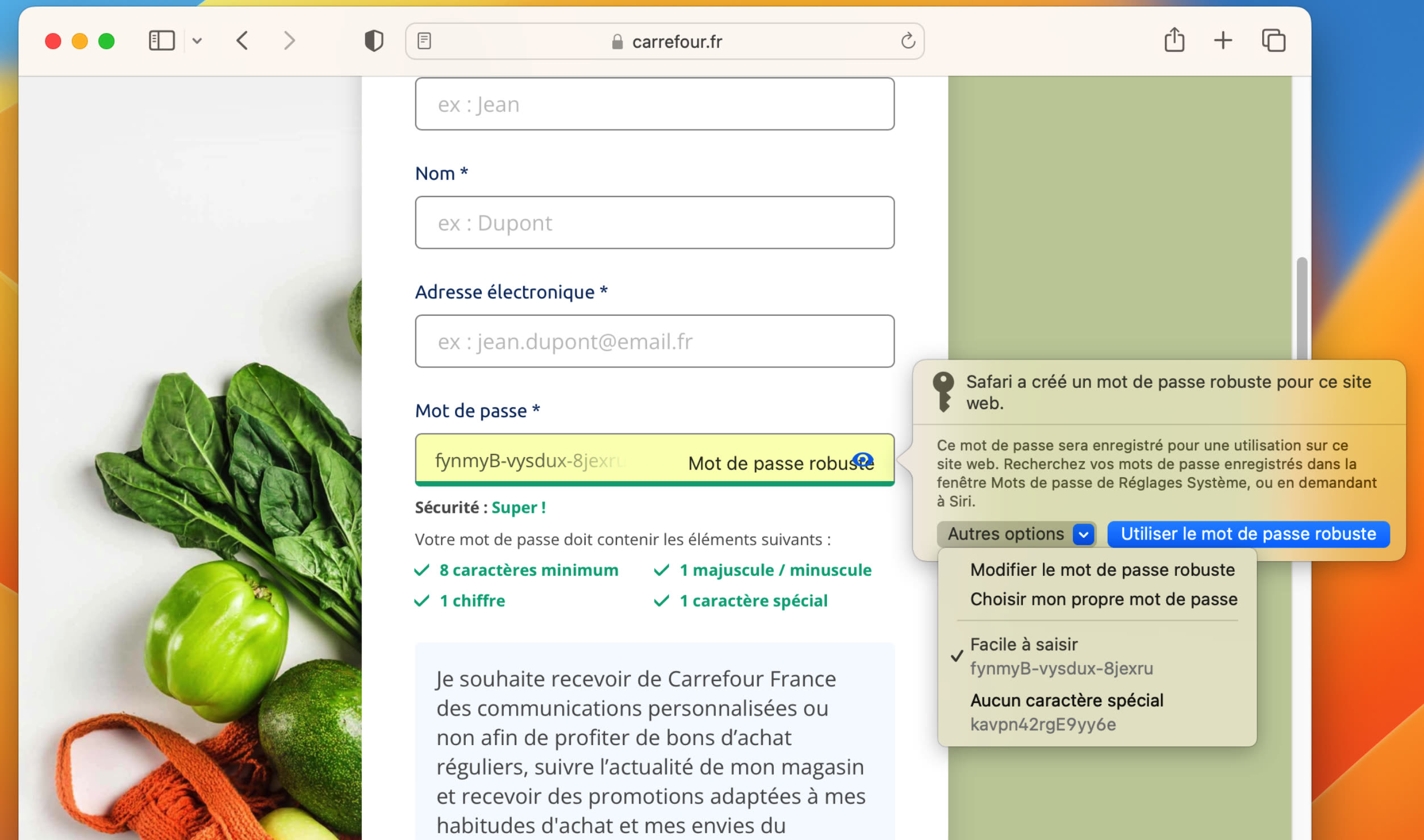Select Choisir mon propre mot de passe
The image size is (1424, 840).
1104,599
